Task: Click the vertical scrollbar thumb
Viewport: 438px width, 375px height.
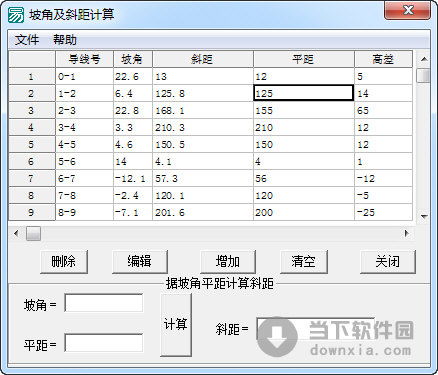Action: (424, 75)
